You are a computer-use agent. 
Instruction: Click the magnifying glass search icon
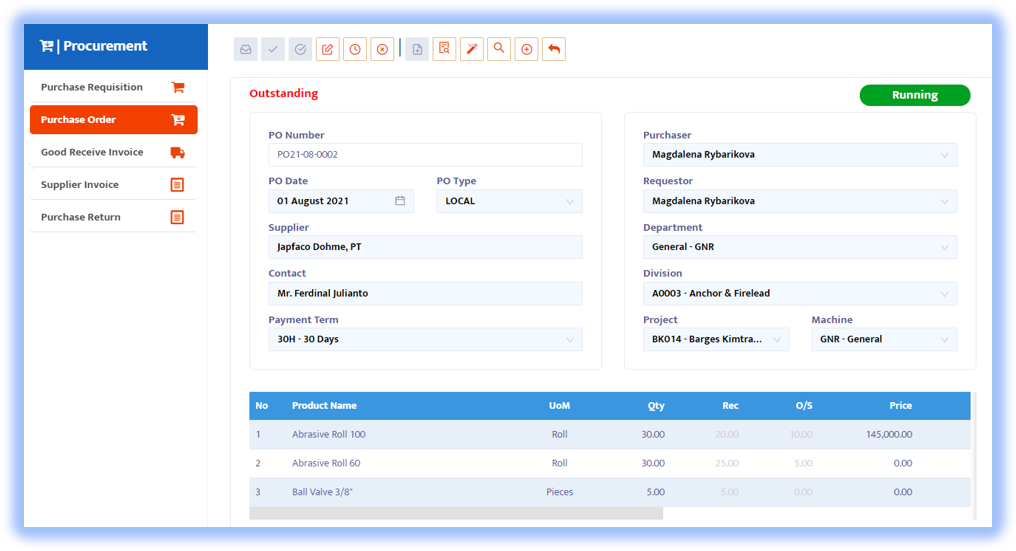pyautogui.click(x=499, y=49)
